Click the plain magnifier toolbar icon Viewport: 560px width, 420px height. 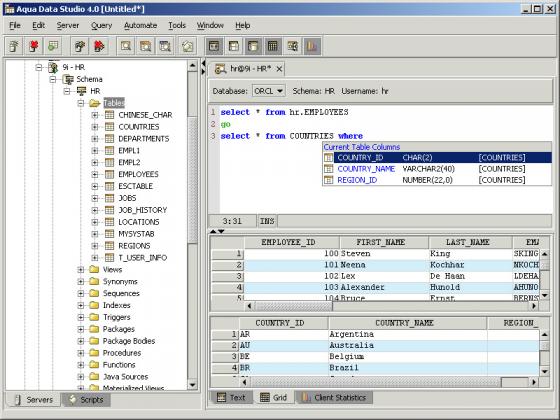pos(126,46)
